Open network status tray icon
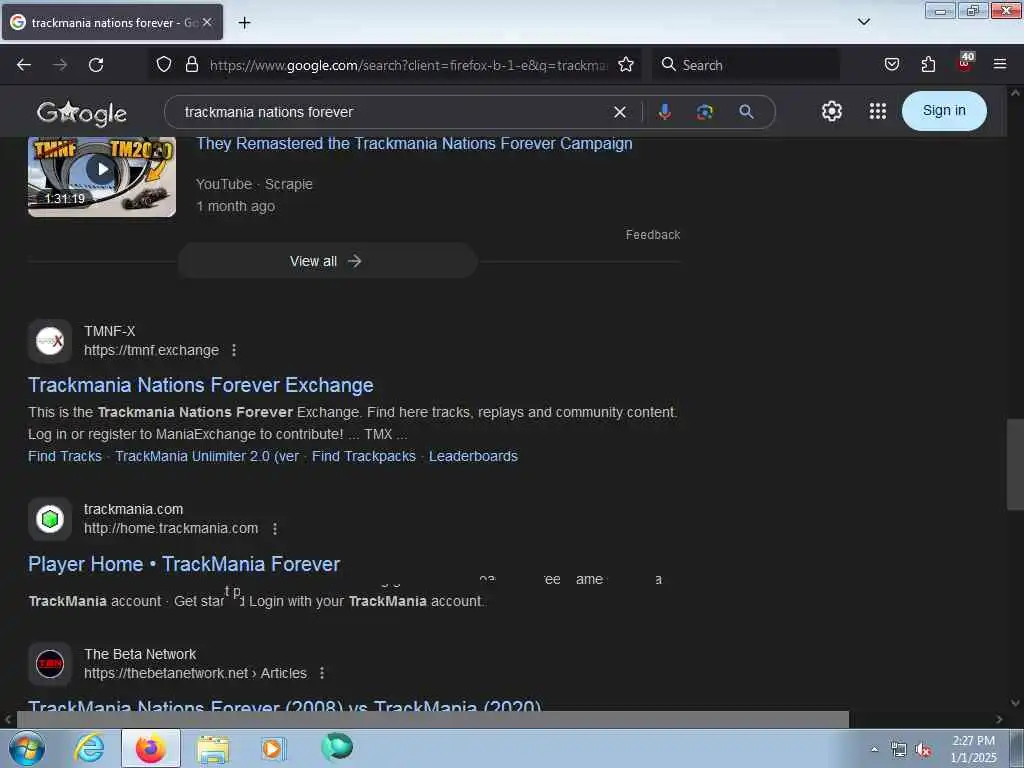The width and height of the screenshot is (1024, 768). pos(899,750)
